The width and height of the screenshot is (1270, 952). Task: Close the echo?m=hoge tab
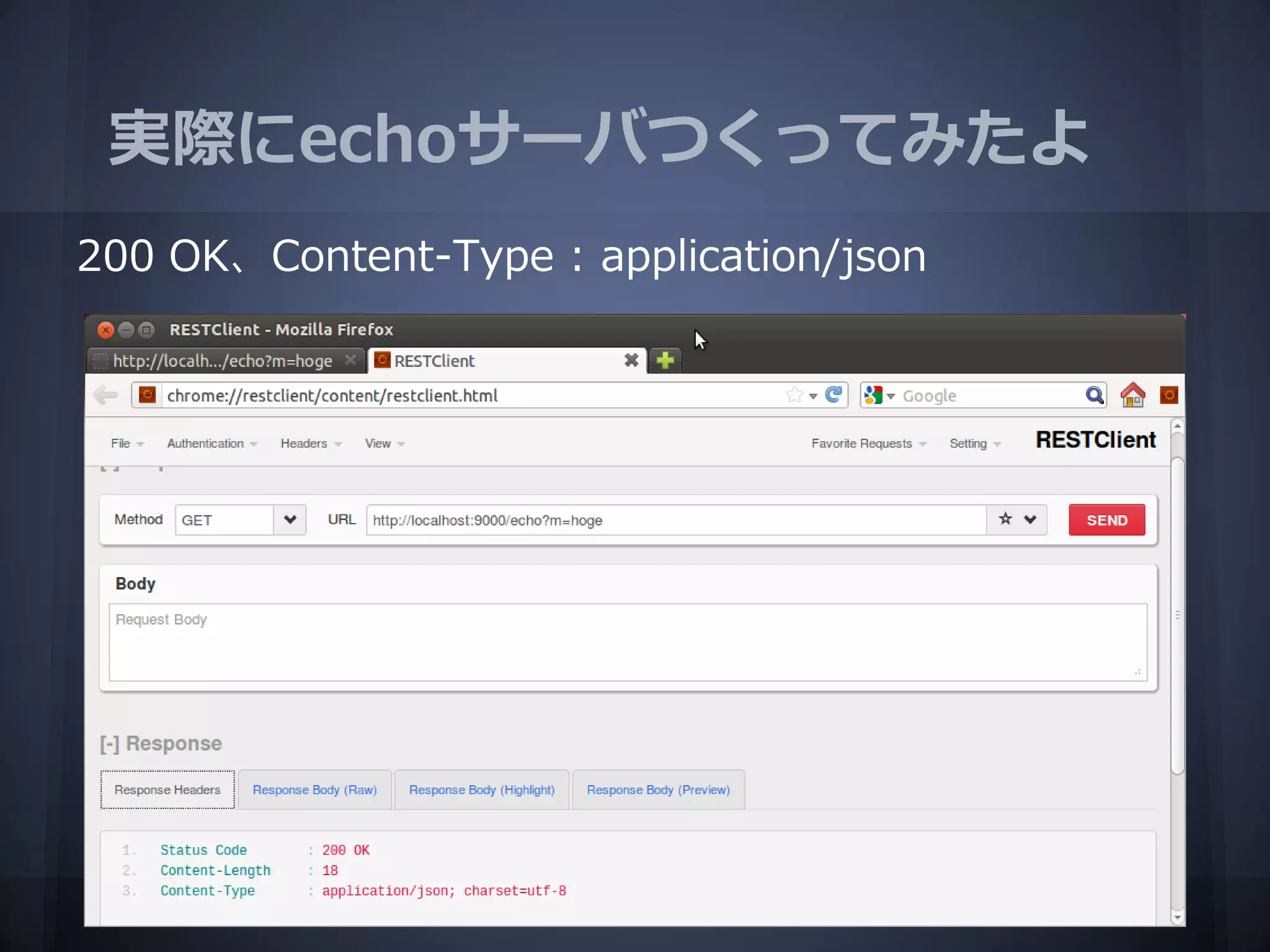click(x=350, y=360)
